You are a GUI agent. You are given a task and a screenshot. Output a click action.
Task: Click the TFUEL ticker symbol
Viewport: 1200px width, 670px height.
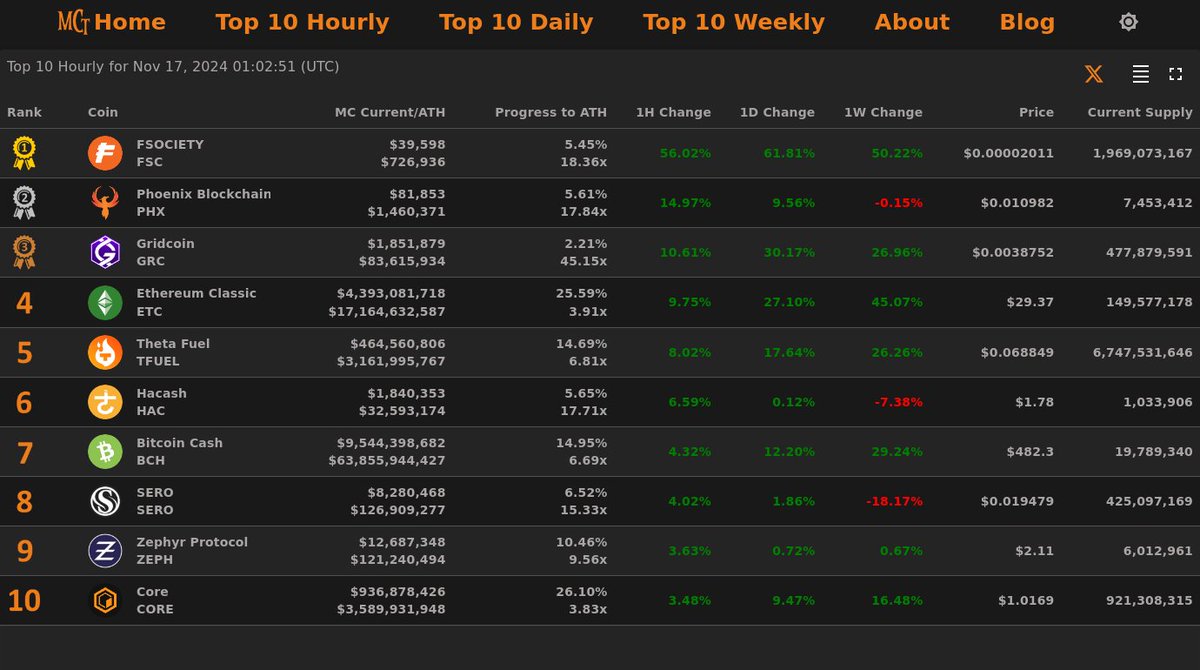point(159,361)
